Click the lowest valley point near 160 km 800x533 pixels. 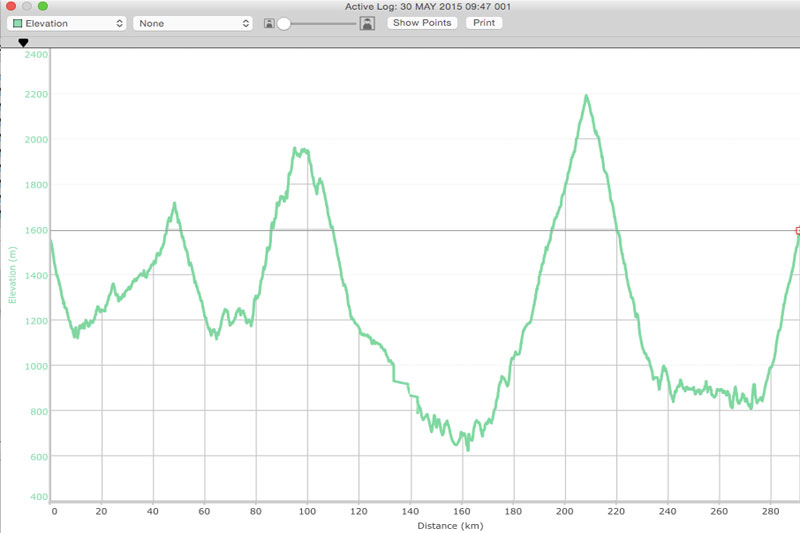click(467, 448)
